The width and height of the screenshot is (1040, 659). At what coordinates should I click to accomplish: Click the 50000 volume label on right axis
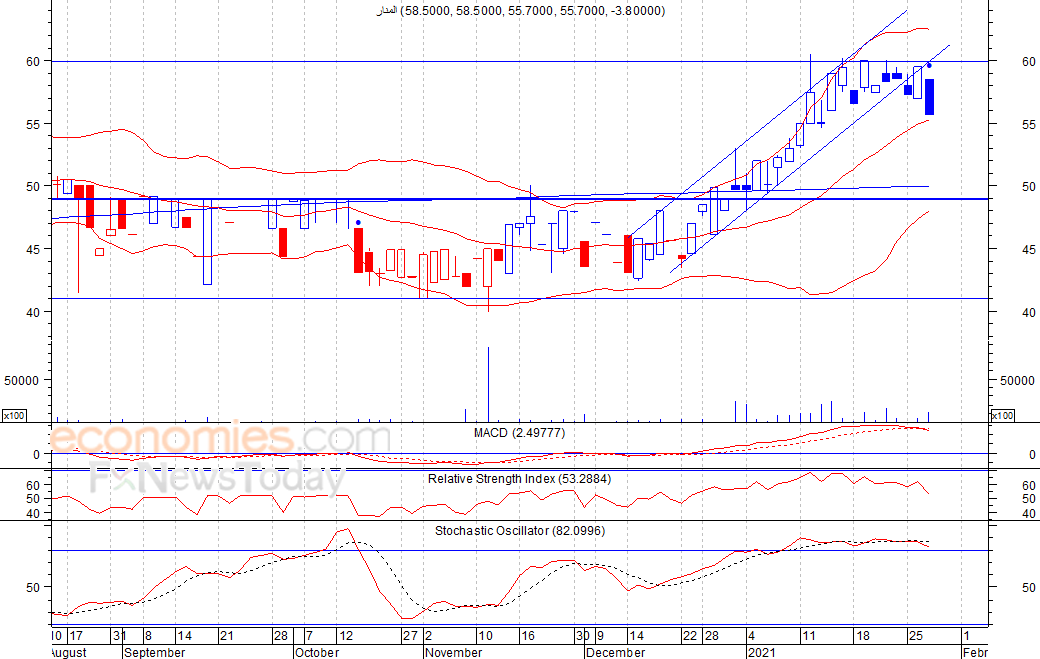(x=1017, y=381)
